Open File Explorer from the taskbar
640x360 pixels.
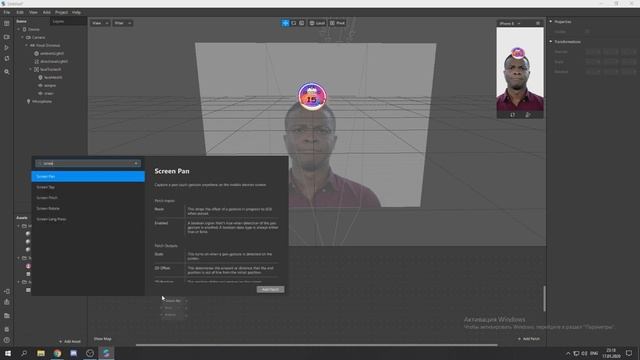(x=41, y=353)
